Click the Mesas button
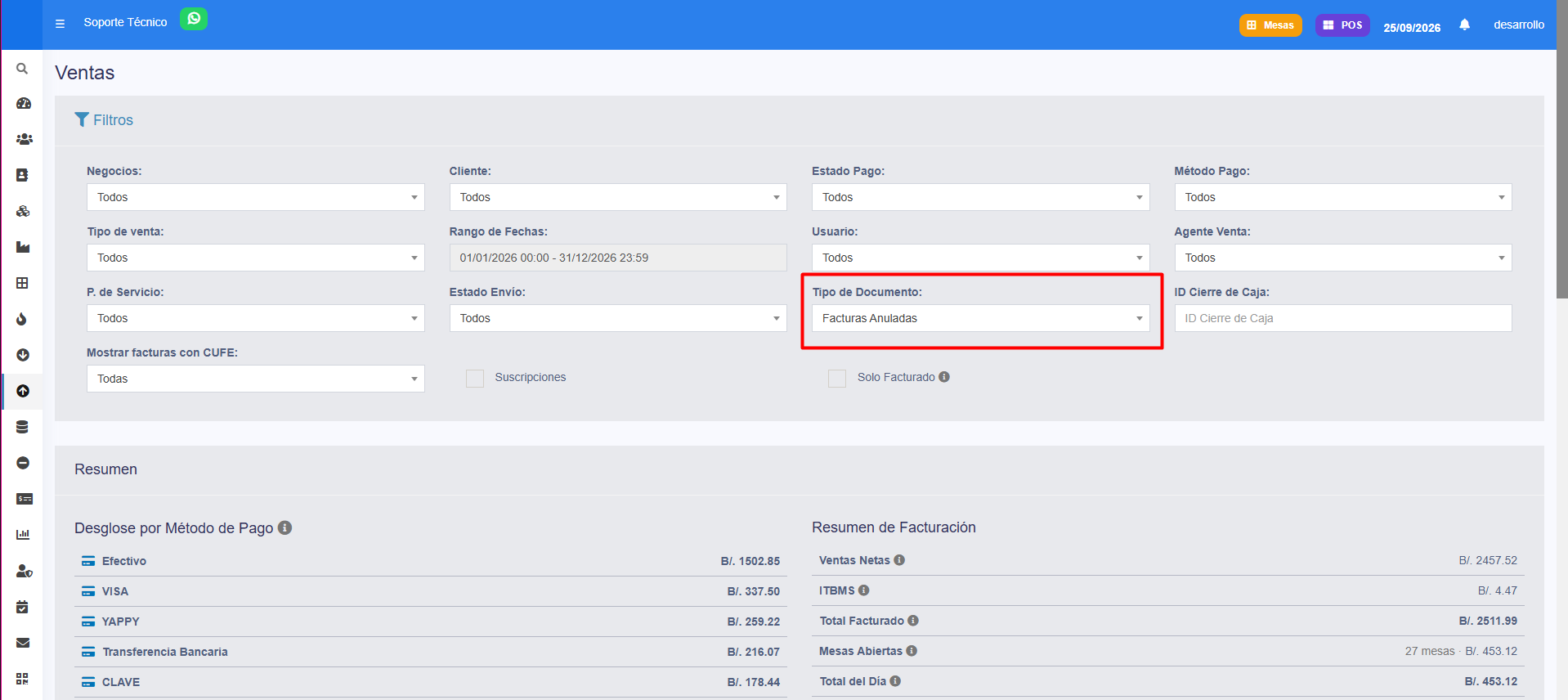Image resolution: width=1568 pixels, height=700 pixels. pos(1270,25)
